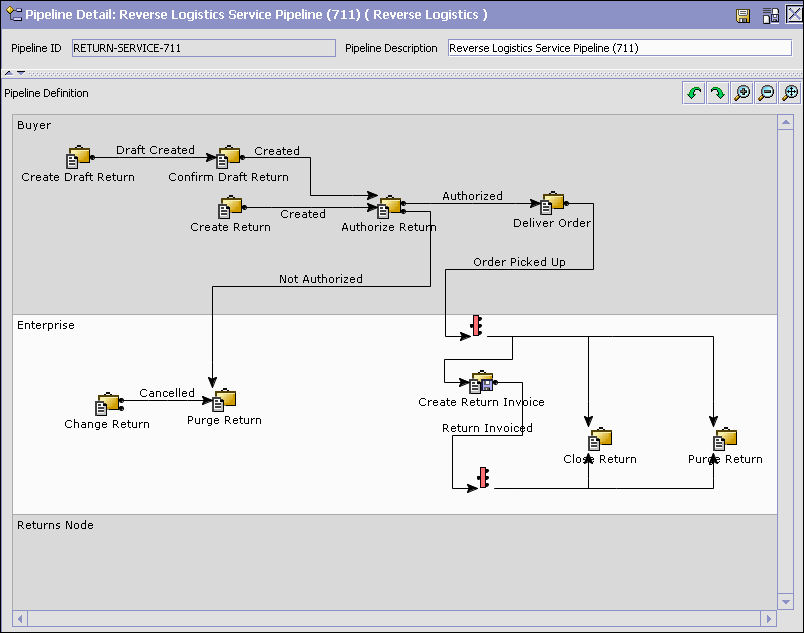Select the Create Return Invoice node
This screenshot has width=804, height=633.
click(481, 382)
